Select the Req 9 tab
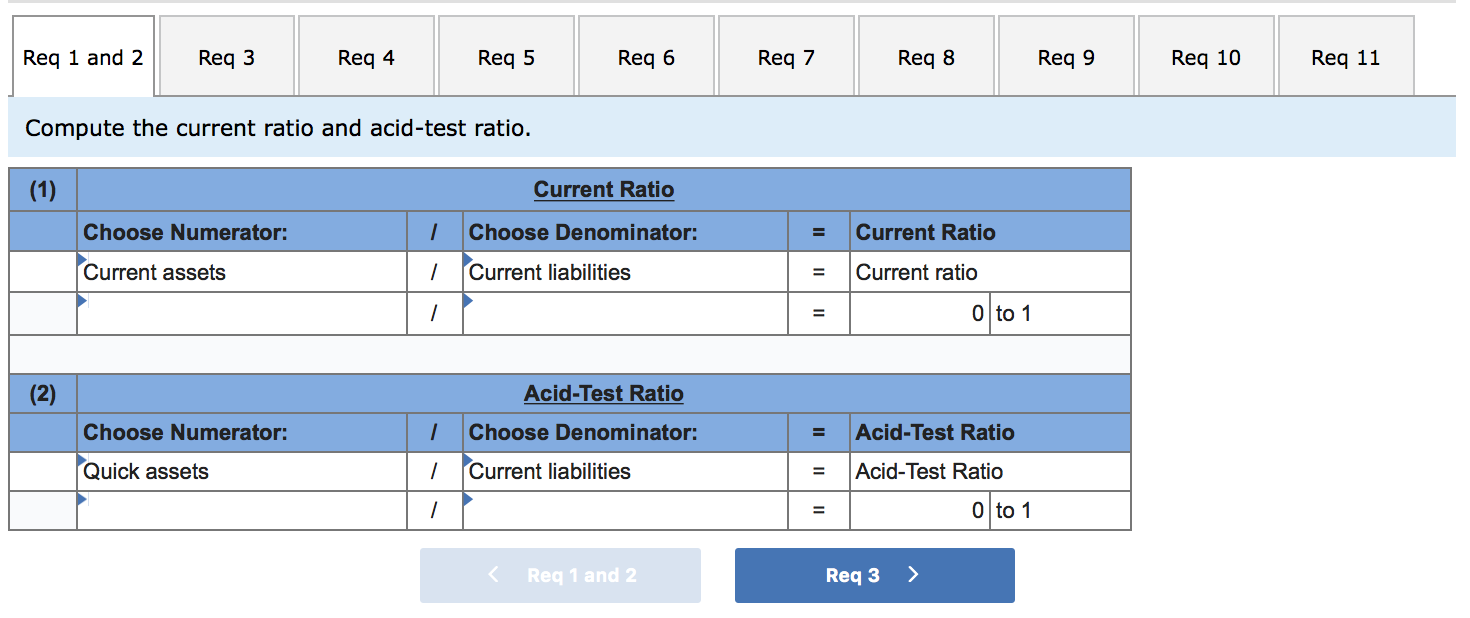Viewport: 1470px width, 618px height. click(1066, 58)
